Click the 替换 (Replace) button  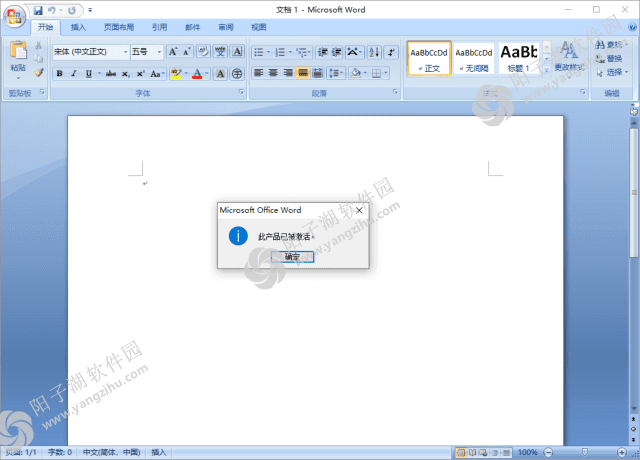point(609,59)
